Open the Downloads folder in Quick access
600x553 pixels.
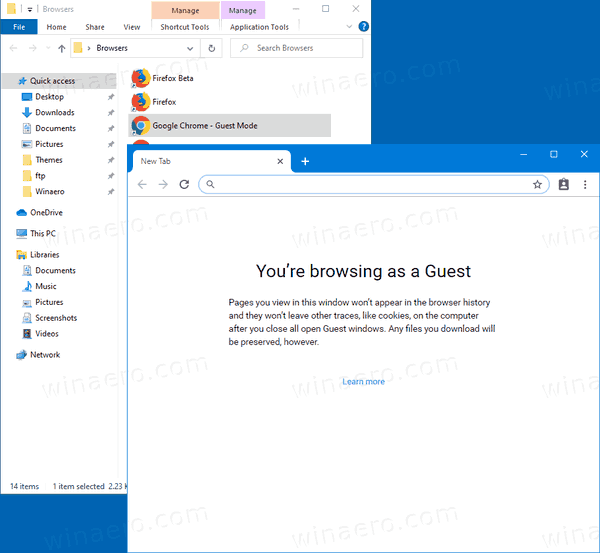55,113
